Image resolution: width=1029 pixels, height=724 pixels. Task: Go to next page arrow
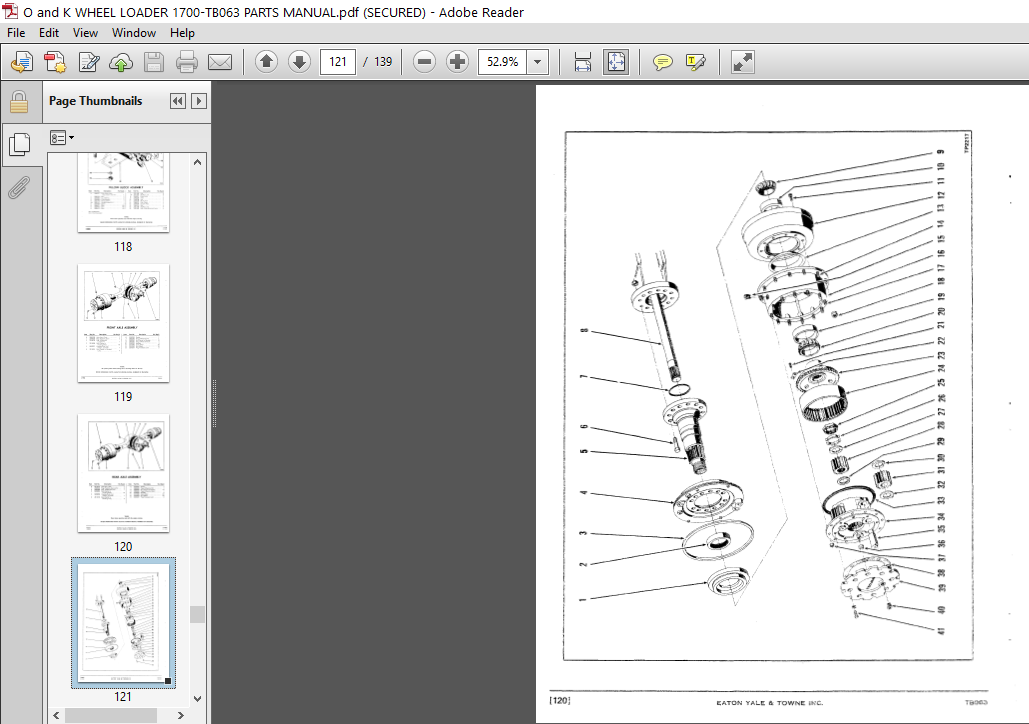click(x=299, y=62)
